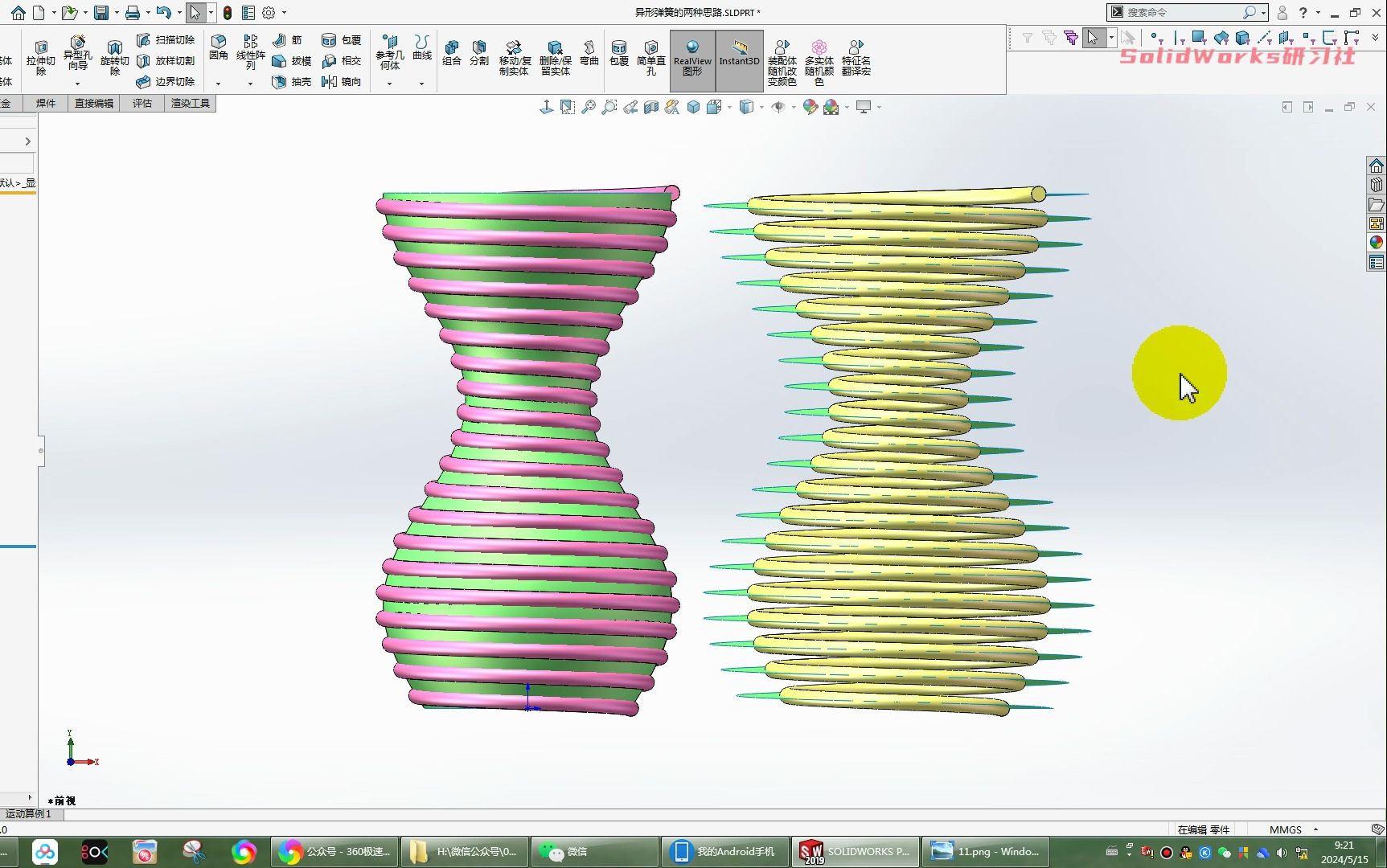1387x868 pixels.
Task: Expand Fillet dropdown arrow
Action: pyautogui.click(x=219, y=84)
